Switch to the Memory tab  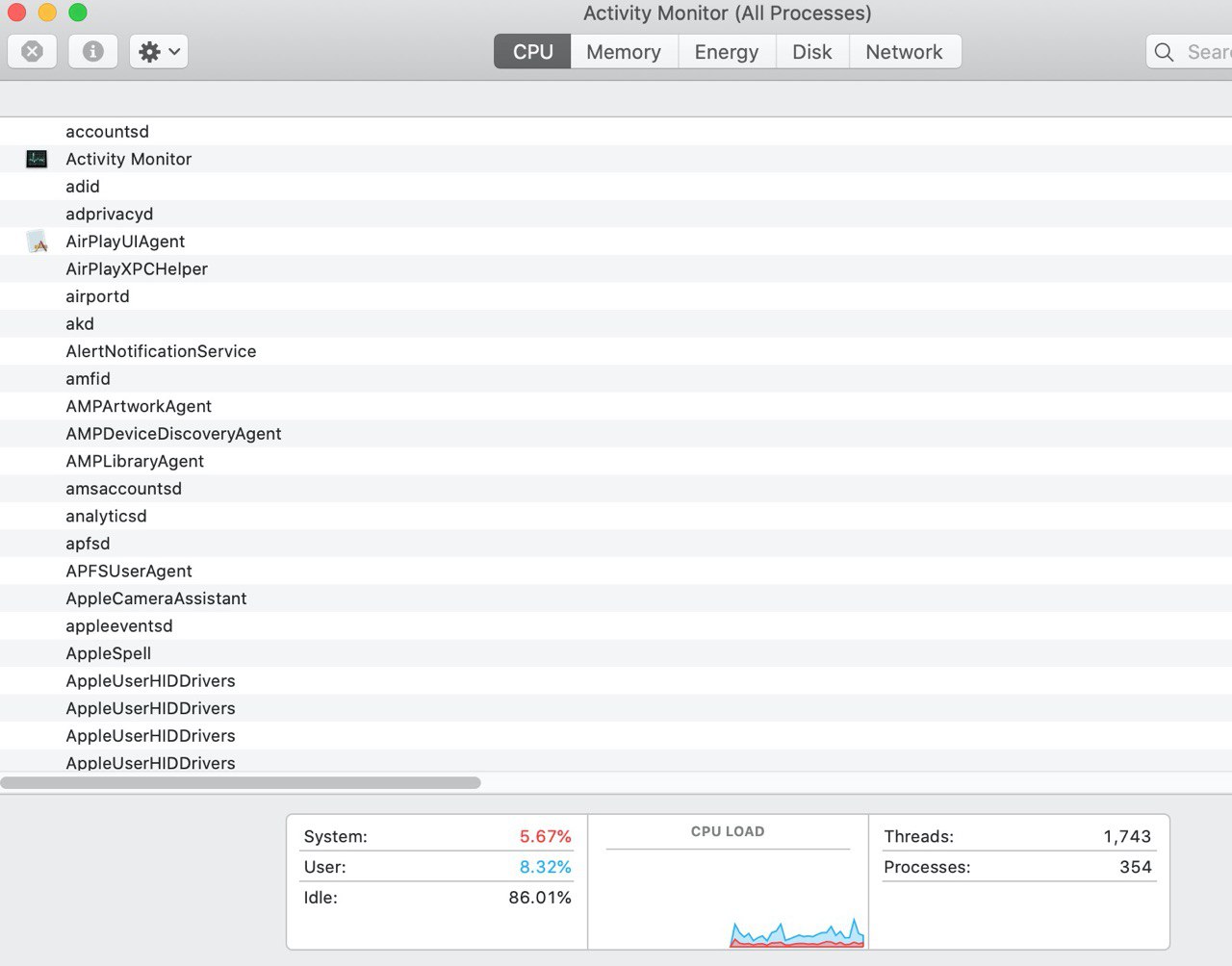click(x=624, y=52)
